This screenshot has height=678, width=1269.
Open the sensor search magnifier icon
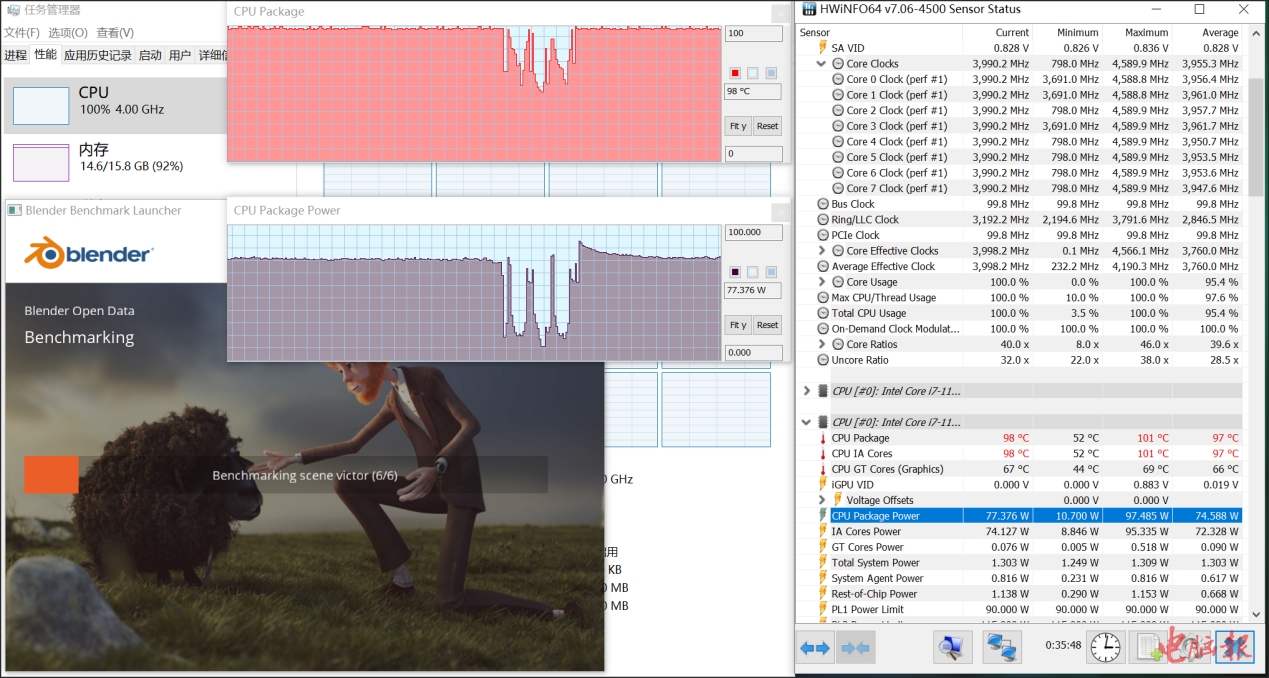(952, 648)
